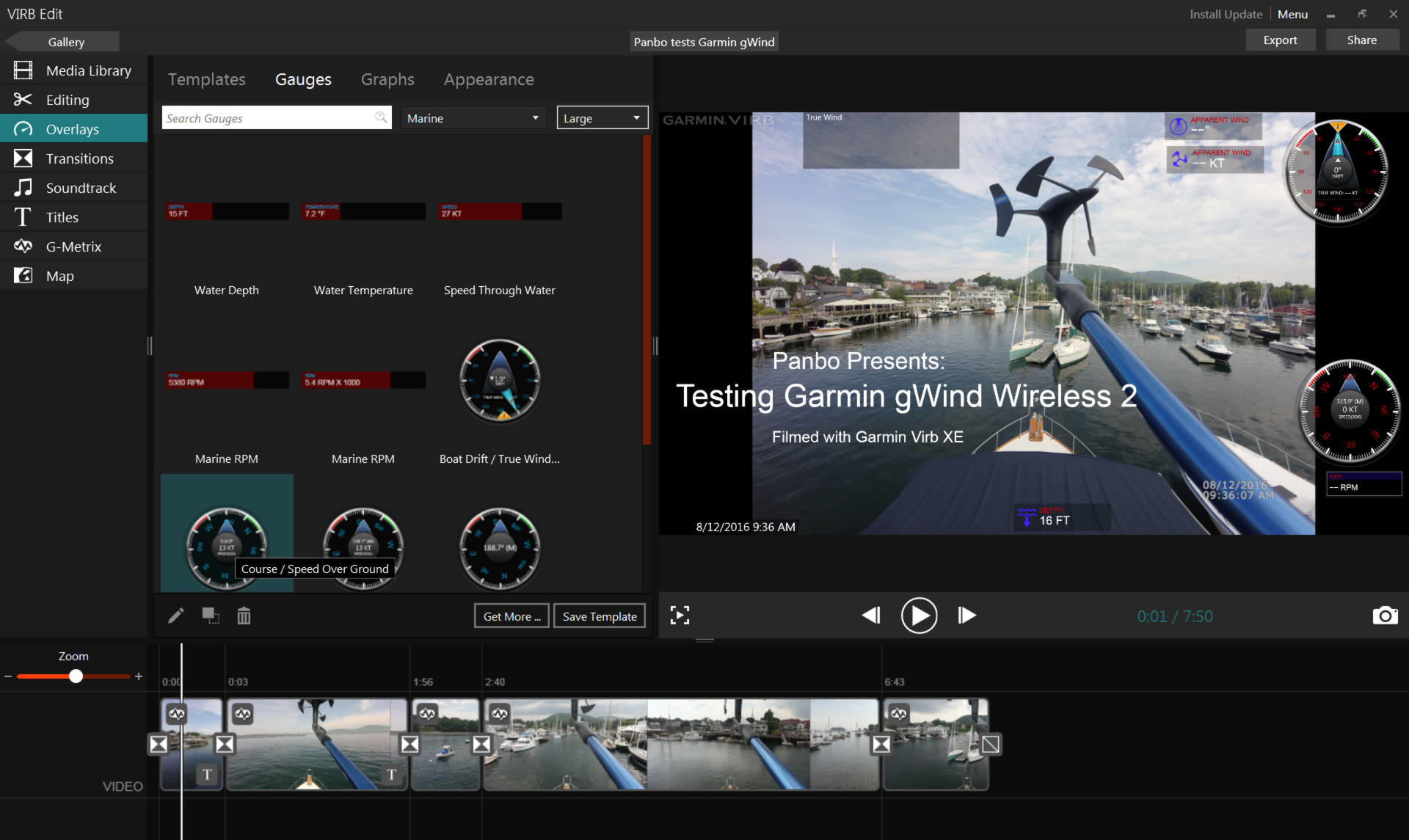Select the Overlays sidebar item

[73, 129]
